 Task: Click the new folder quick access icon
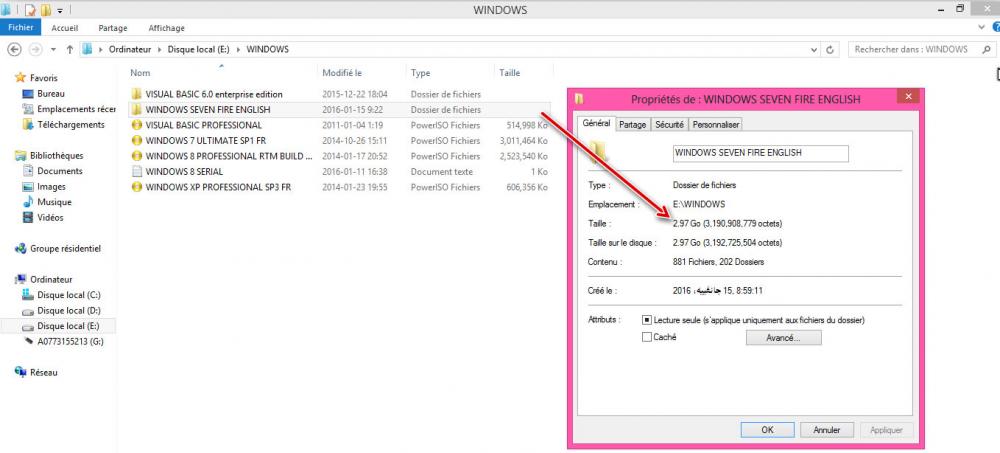click(x=46, y=10)
